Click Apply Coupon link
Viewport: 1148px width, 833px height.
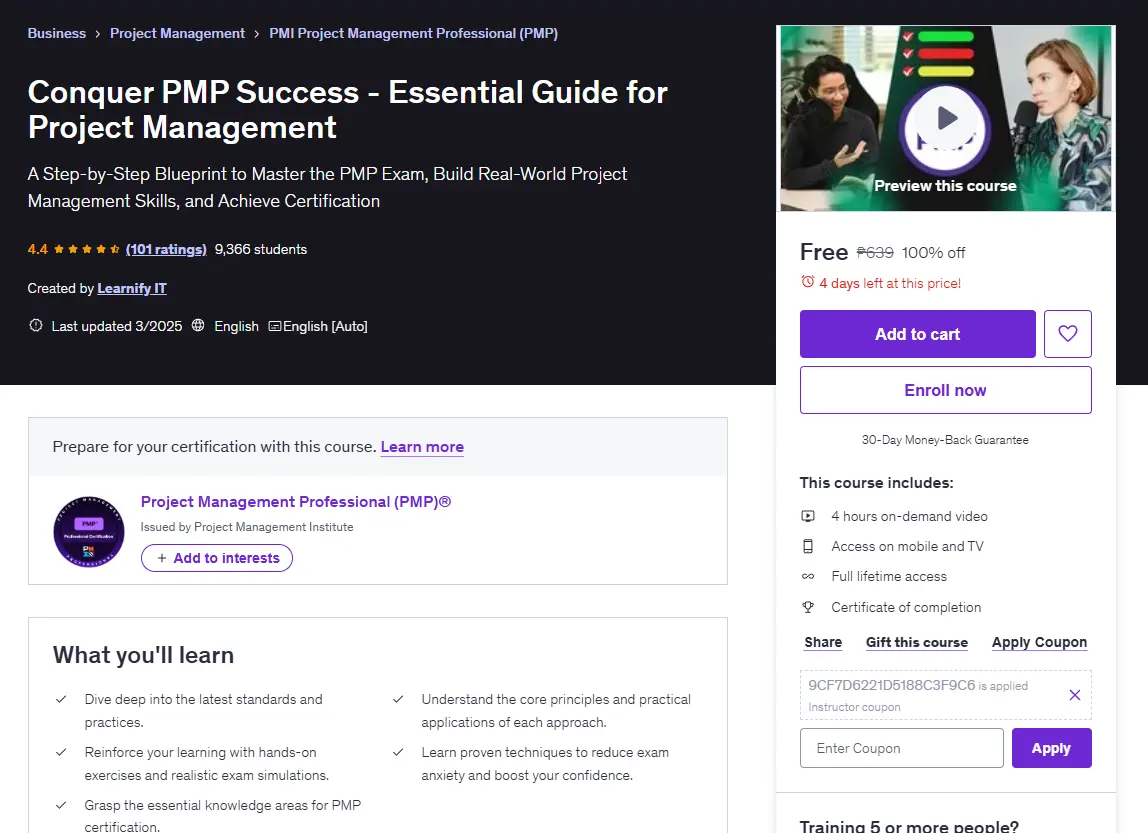1039,642
